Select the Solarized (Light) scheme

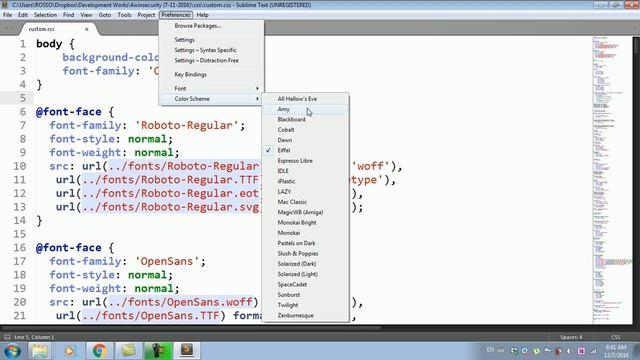[x=305, y=274]
